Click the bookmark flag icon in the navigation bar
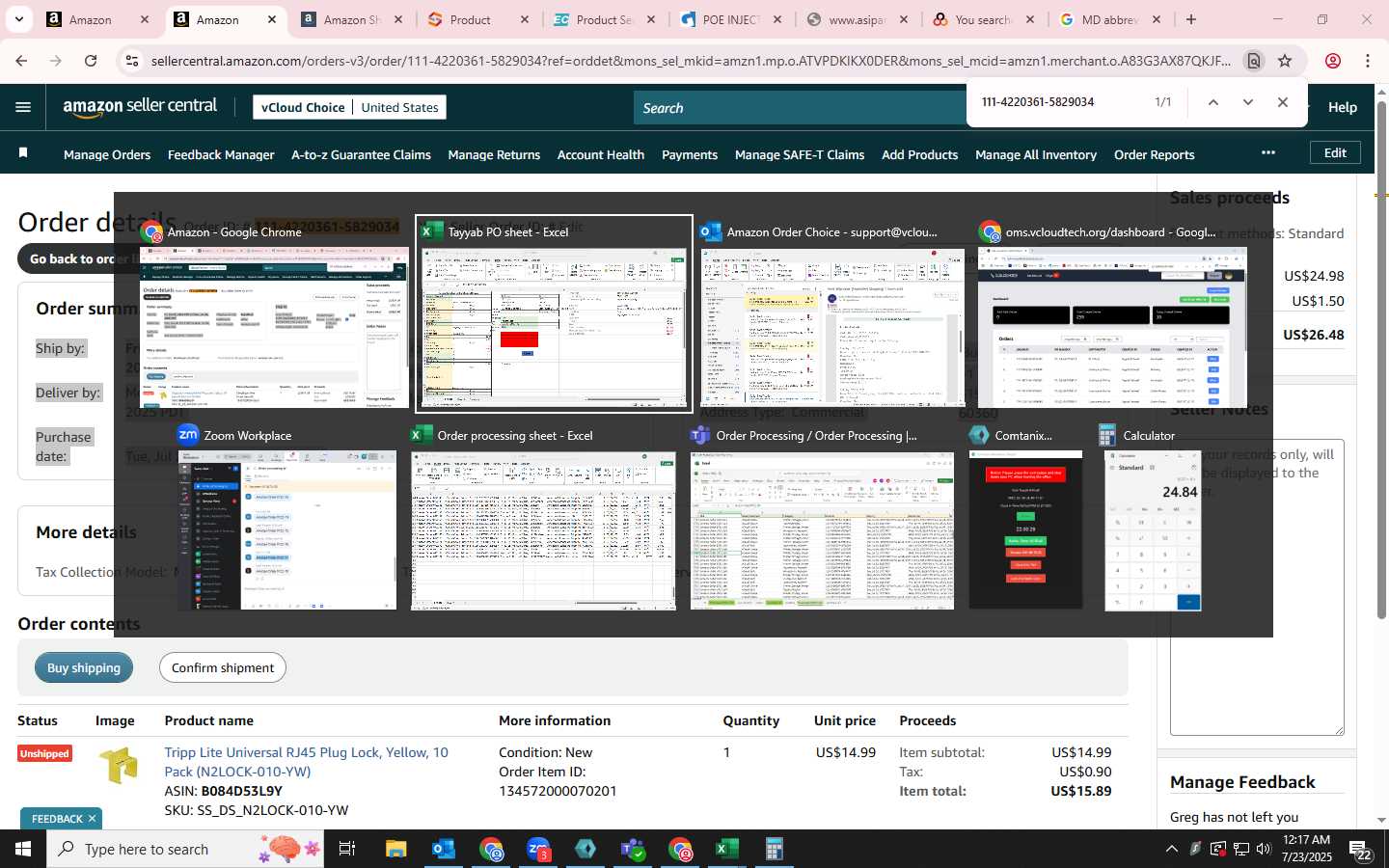Screen dimensions: 1389x868 click(x=23, y=153)
